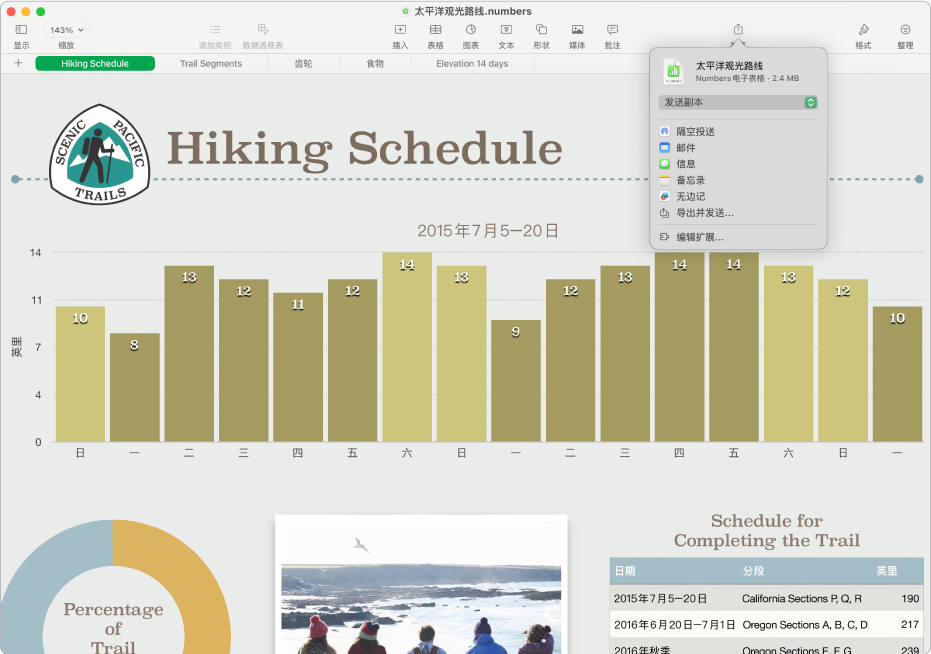The height and width of the screenshot is (654, 931).
Task: Switch to the Trail Segments tab
Action: pos(211,64)
